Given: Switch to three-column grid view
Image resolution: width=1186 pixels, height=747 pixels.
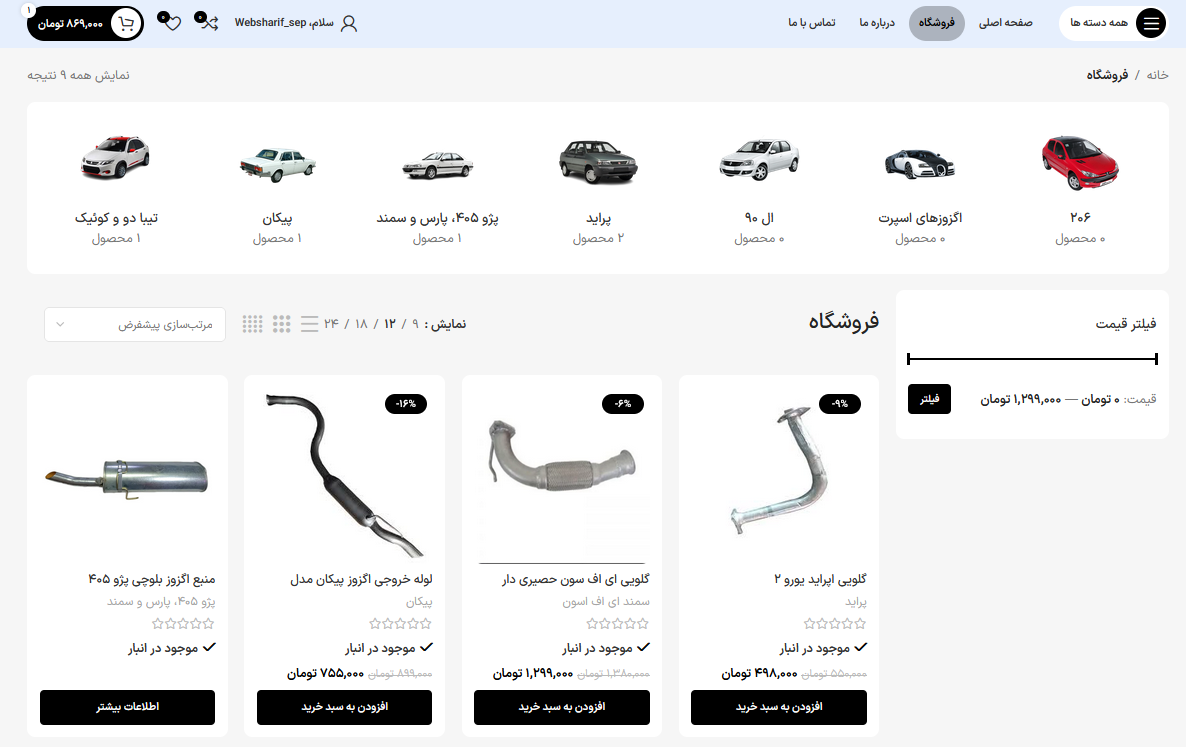Looking at the screenshot, I should coord(281,324).
